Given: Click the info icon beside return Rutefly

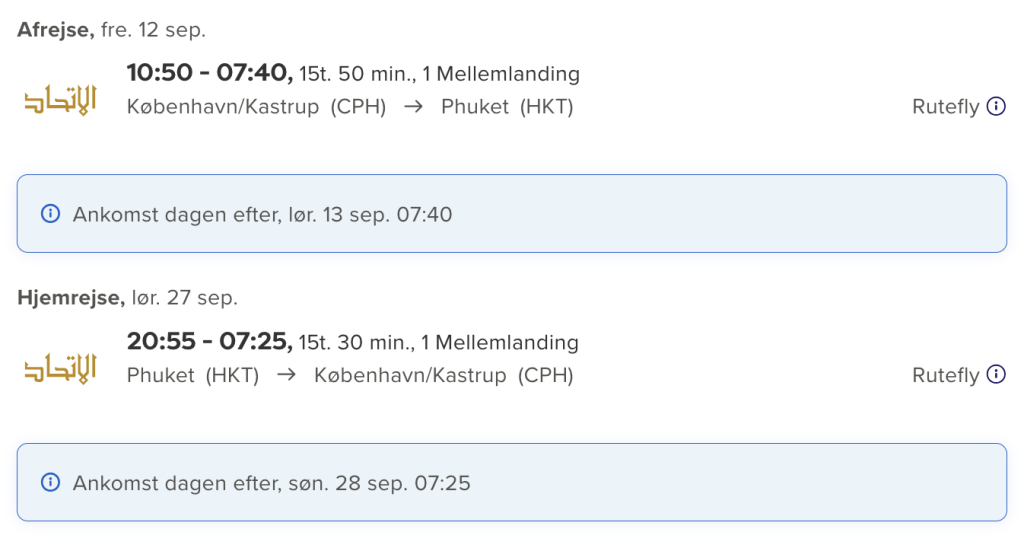Looking at the screenshot, I should pyautogui.click(x=996, y=374).
